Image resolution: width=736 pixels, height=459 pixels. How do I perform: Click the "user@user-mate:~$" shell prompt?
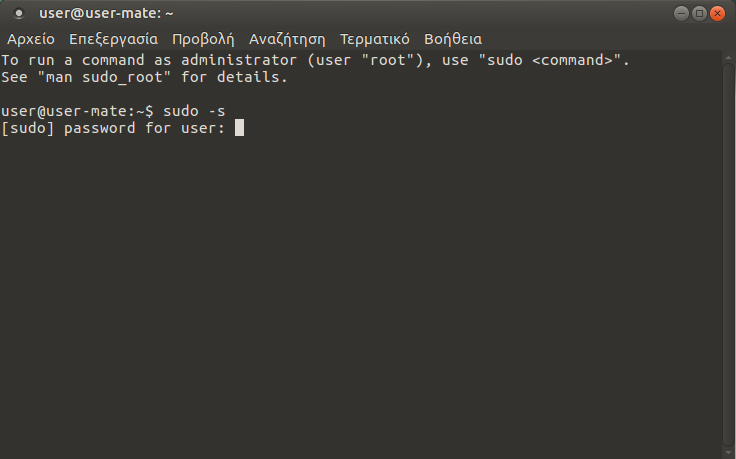(78, 111)
